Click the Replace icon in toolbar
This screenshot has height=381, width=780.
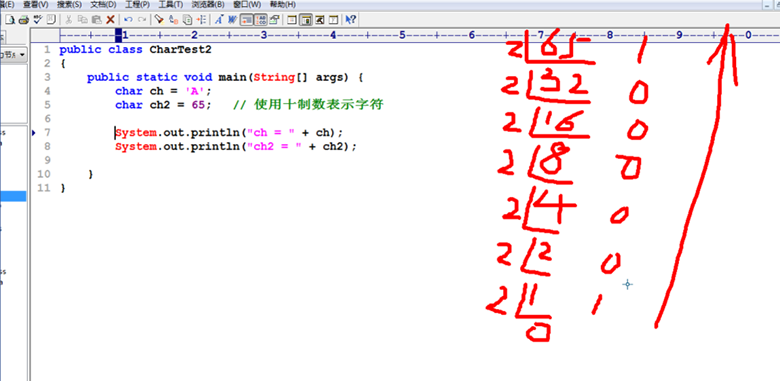173,20
